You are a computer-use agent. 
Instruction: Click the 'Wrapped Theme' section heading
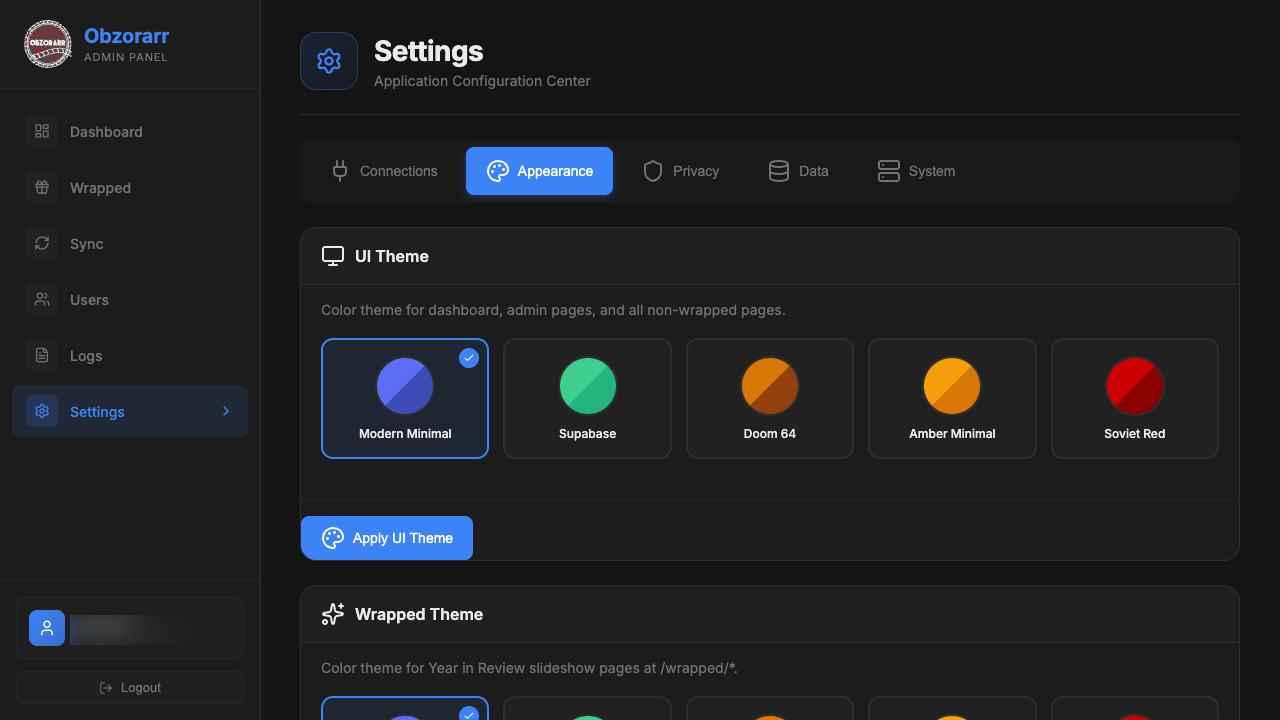coord(419,614)
